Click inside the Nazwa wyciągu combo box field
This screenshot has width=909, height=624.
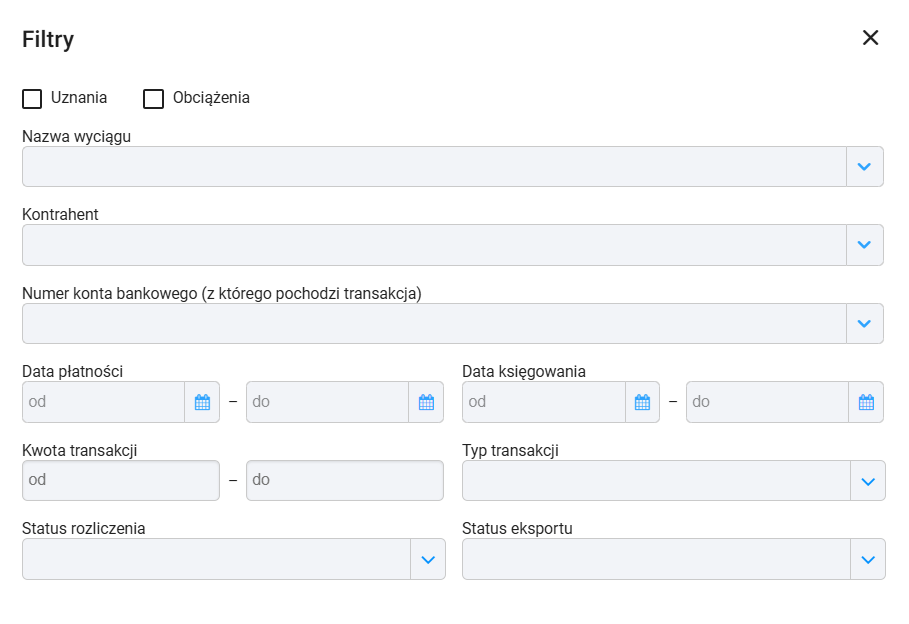tap(434, 166)
